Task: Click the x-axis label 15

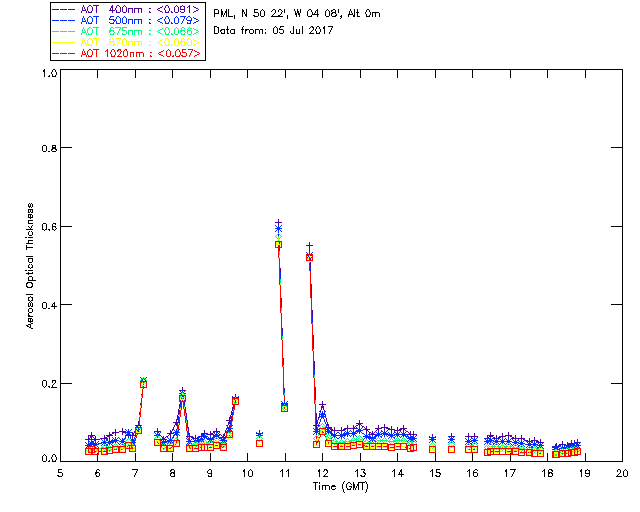Action: pos(435,473)
